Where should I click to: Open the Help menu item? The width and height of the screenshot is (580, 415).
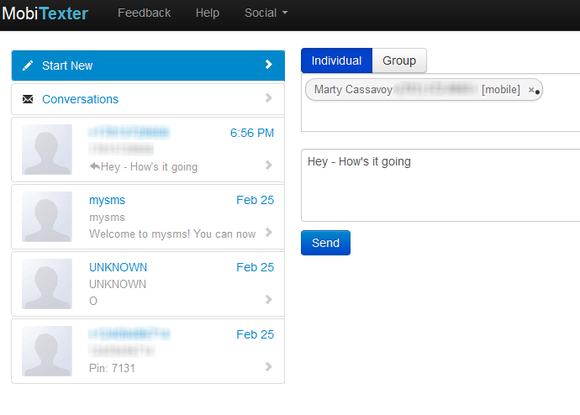click(208, 13)
